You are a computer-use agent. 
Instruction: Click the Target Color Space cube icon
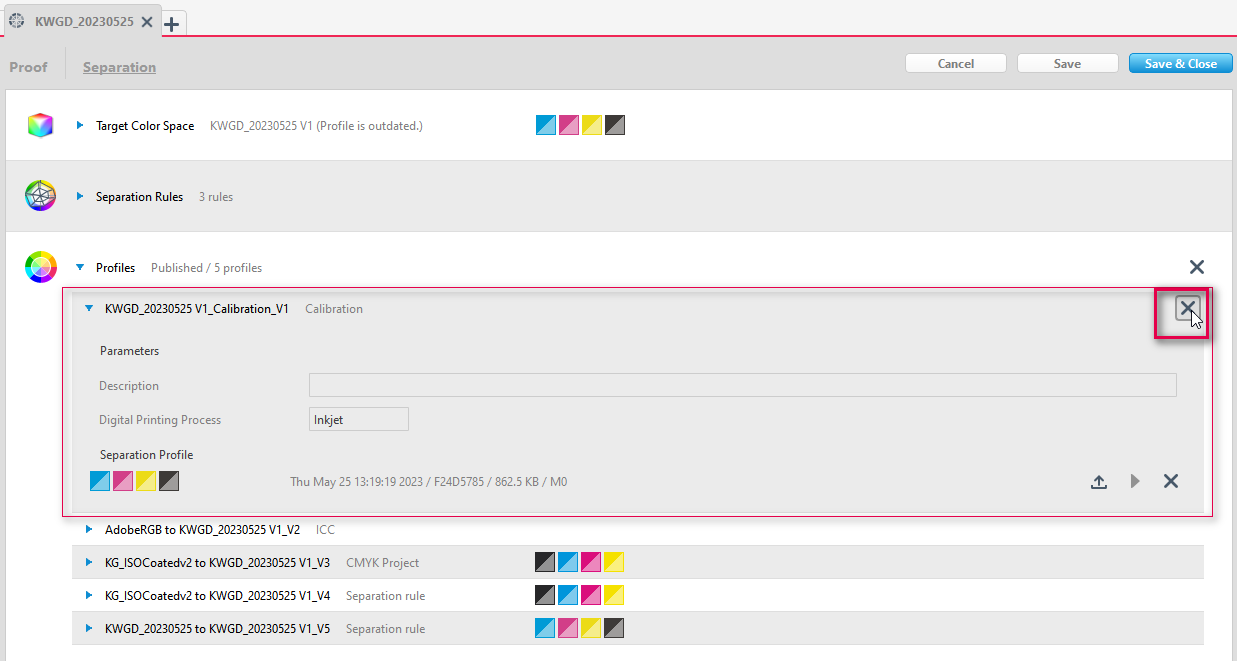[x=40, y=125]
